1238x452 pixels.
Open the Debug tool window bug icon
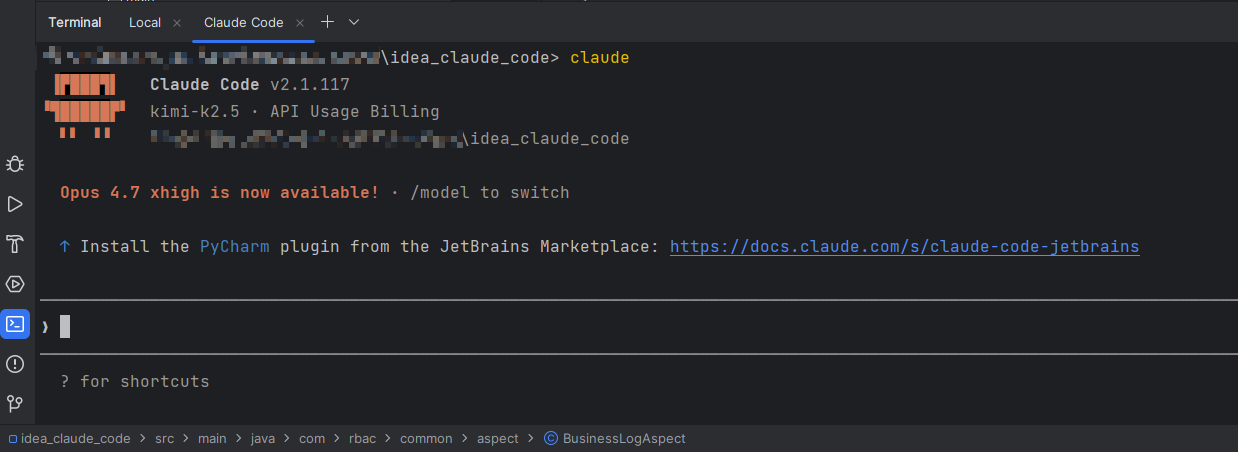pyautogui.click(x=15, y=164)
